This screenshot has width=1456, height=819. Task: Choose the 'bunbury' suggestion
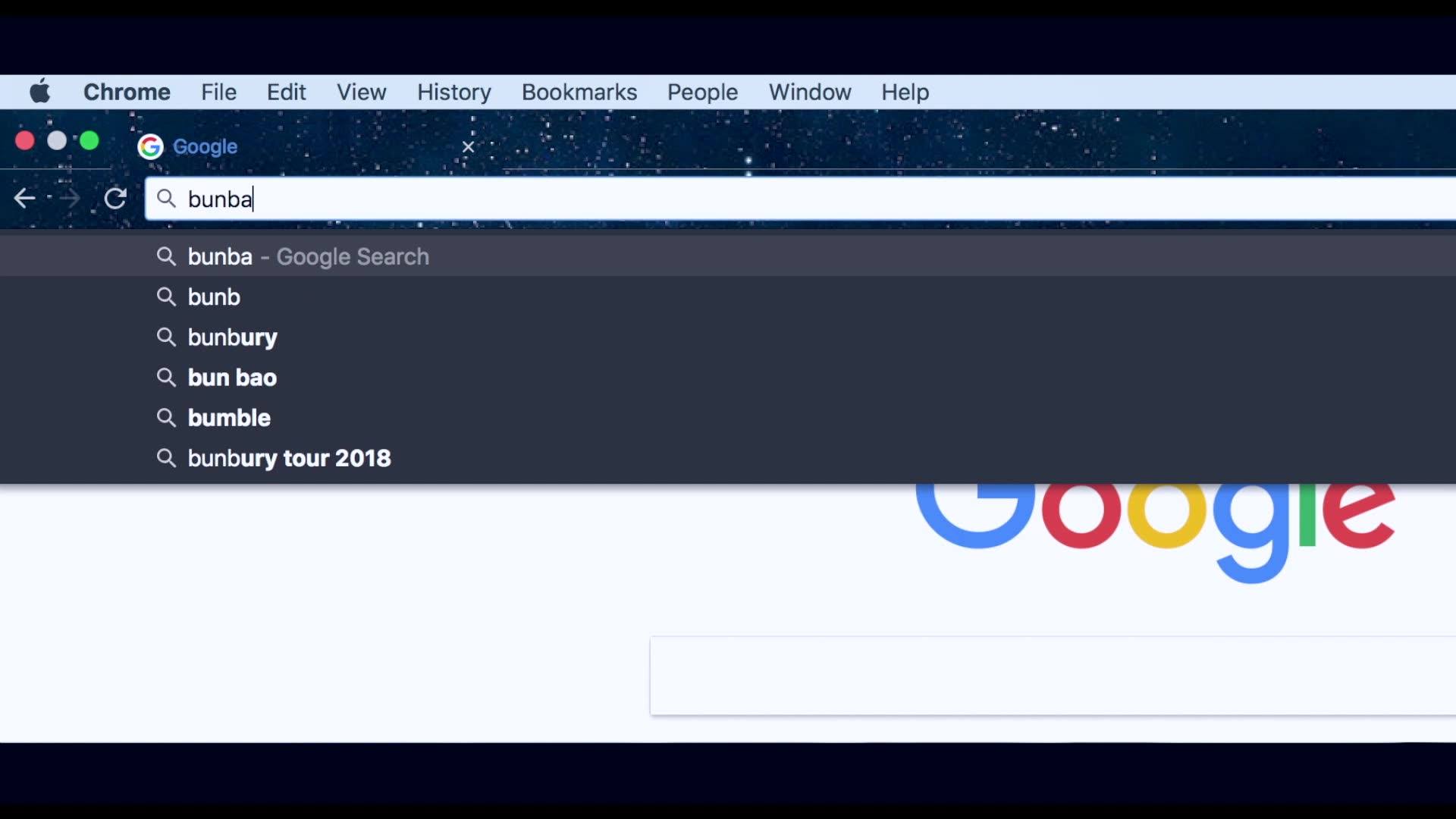pyautogui.click(x=728, y=337)
